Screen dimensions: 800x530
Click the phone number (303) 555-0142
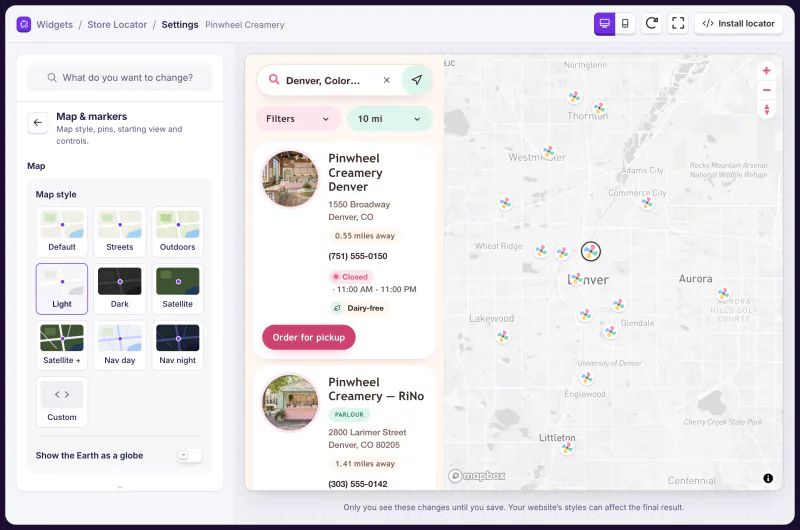[x=358, y=484]
